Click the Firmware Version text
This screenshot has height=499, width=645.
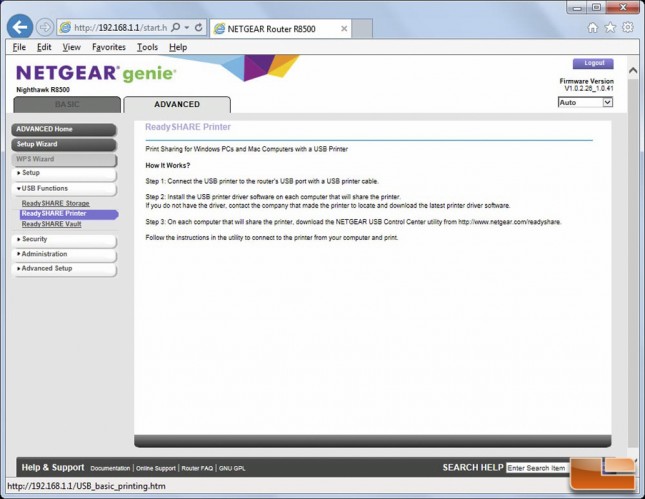[x=587, y=81]
